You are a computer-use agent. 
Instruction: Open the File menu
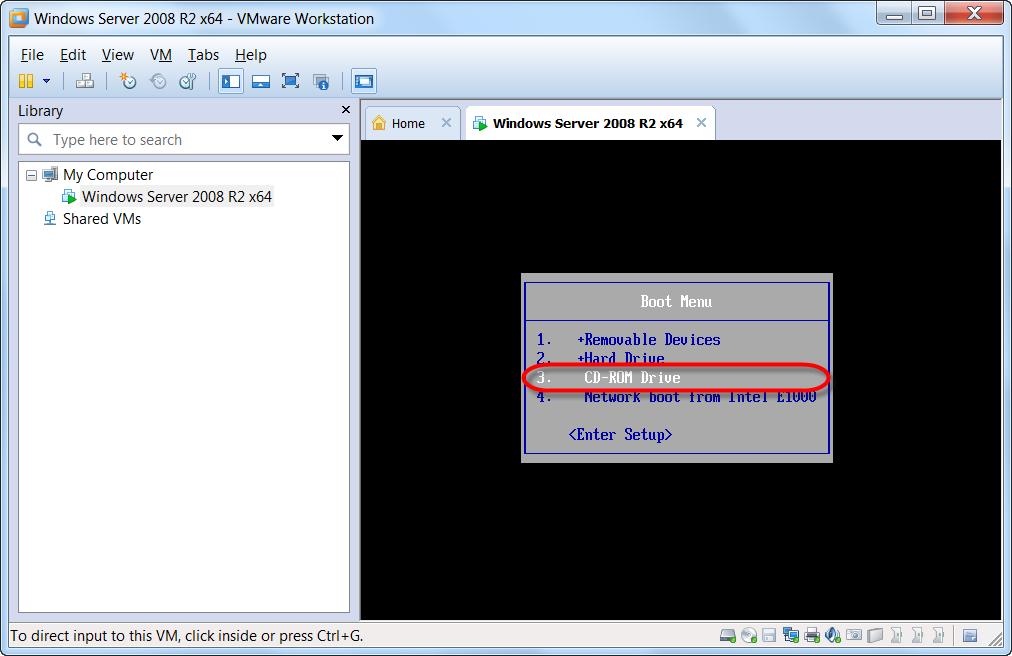(32, 55)
